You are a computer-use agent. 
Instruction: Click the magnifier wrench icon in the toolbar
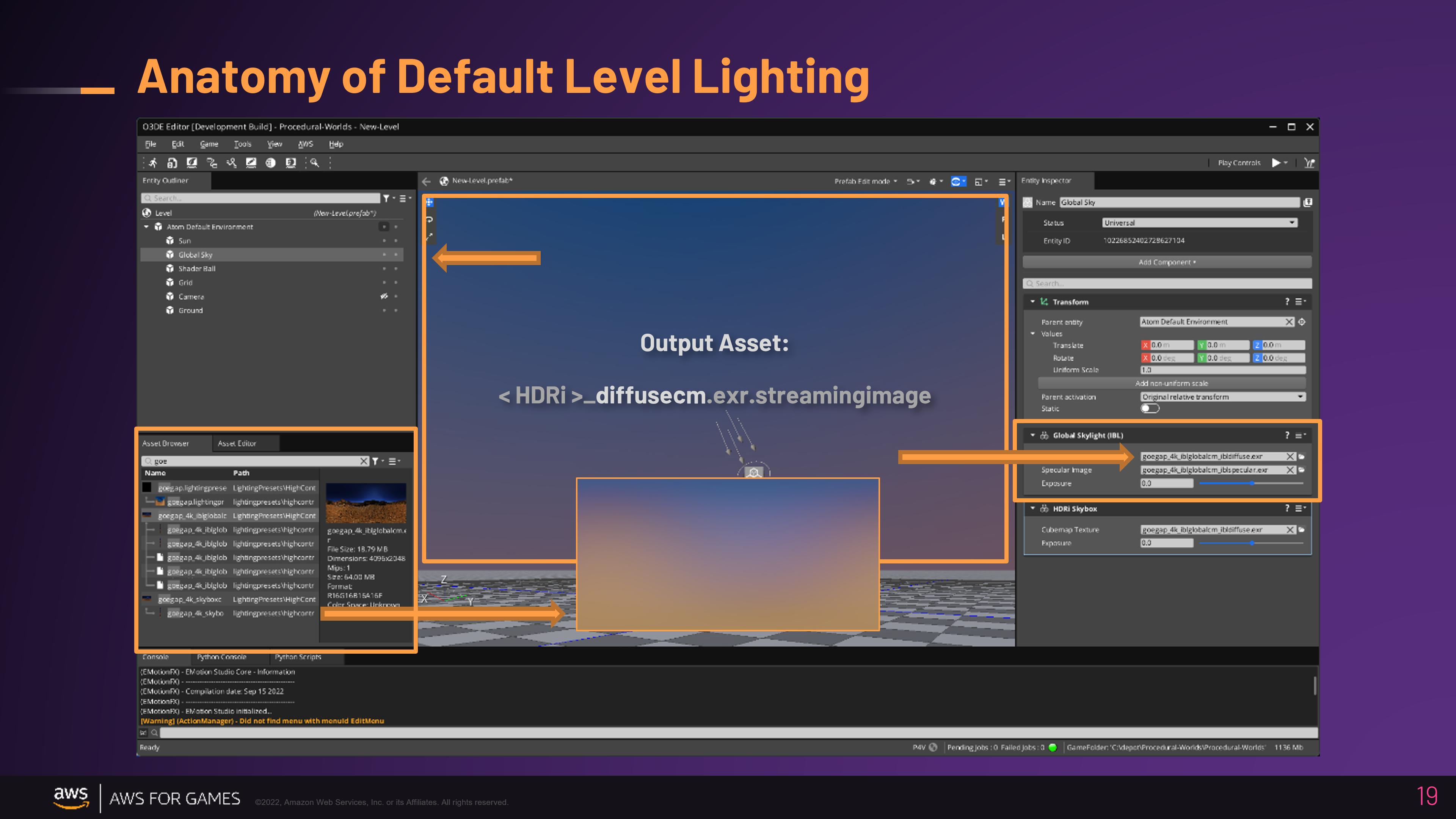[x=314, y=163]
